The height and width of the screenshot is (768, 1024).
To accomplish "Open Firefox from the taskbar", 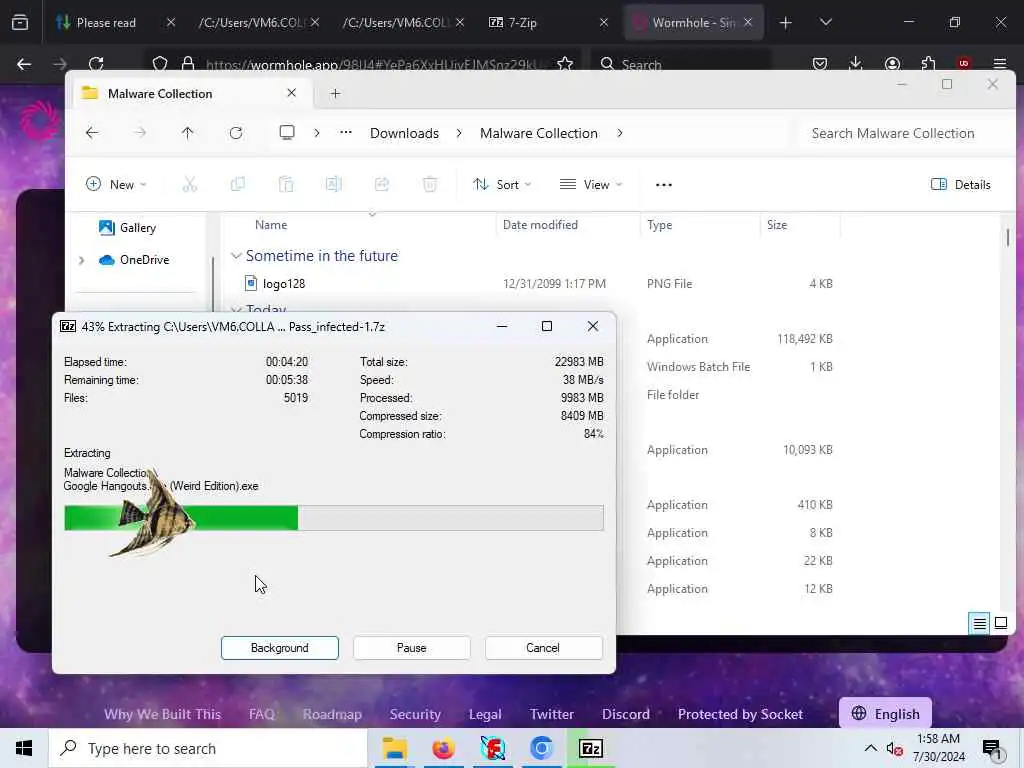I will [443, 748].
